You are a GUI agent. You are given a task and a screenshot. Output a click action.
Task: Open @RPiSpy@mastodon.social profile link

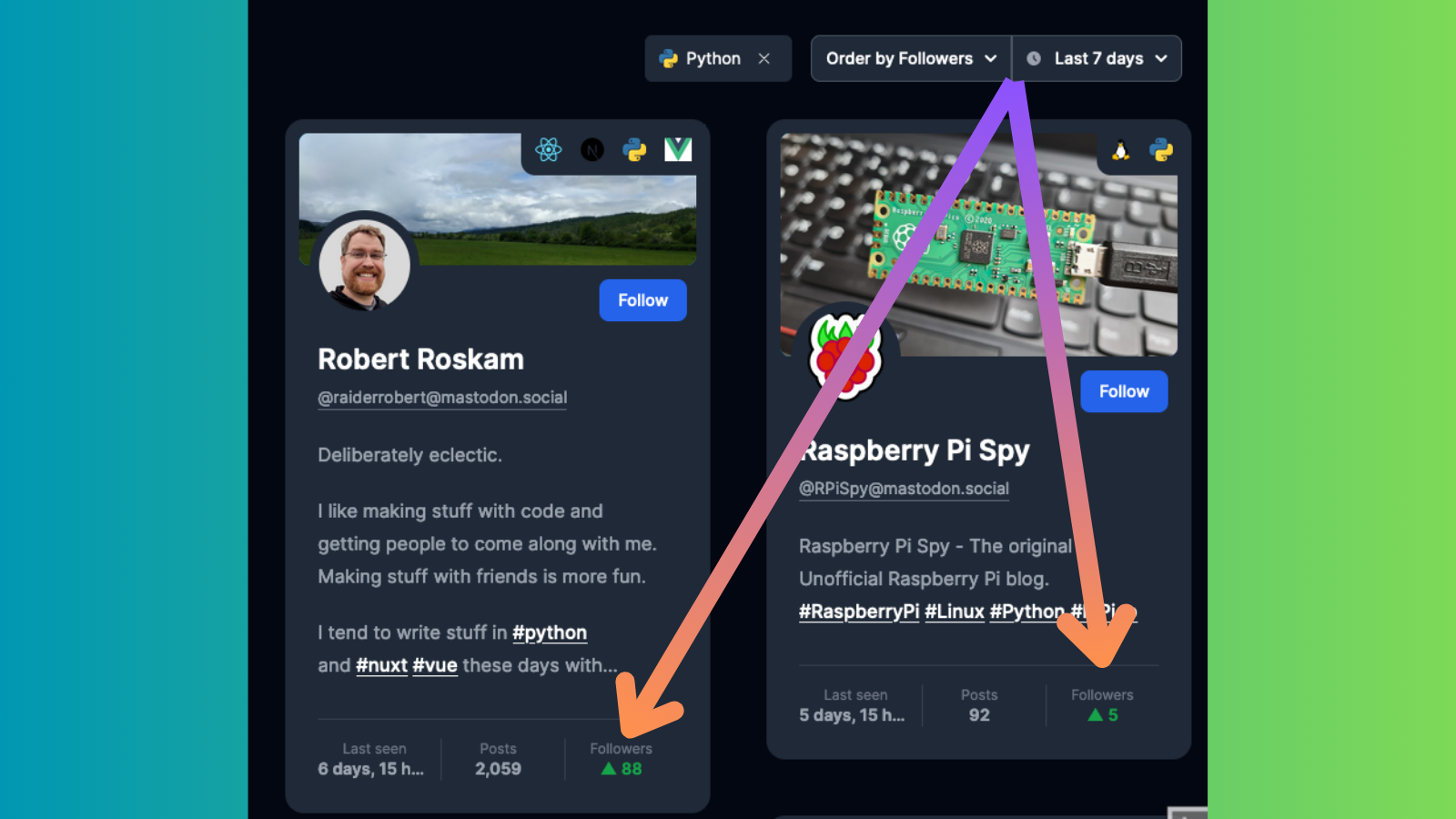coord(904,489)
